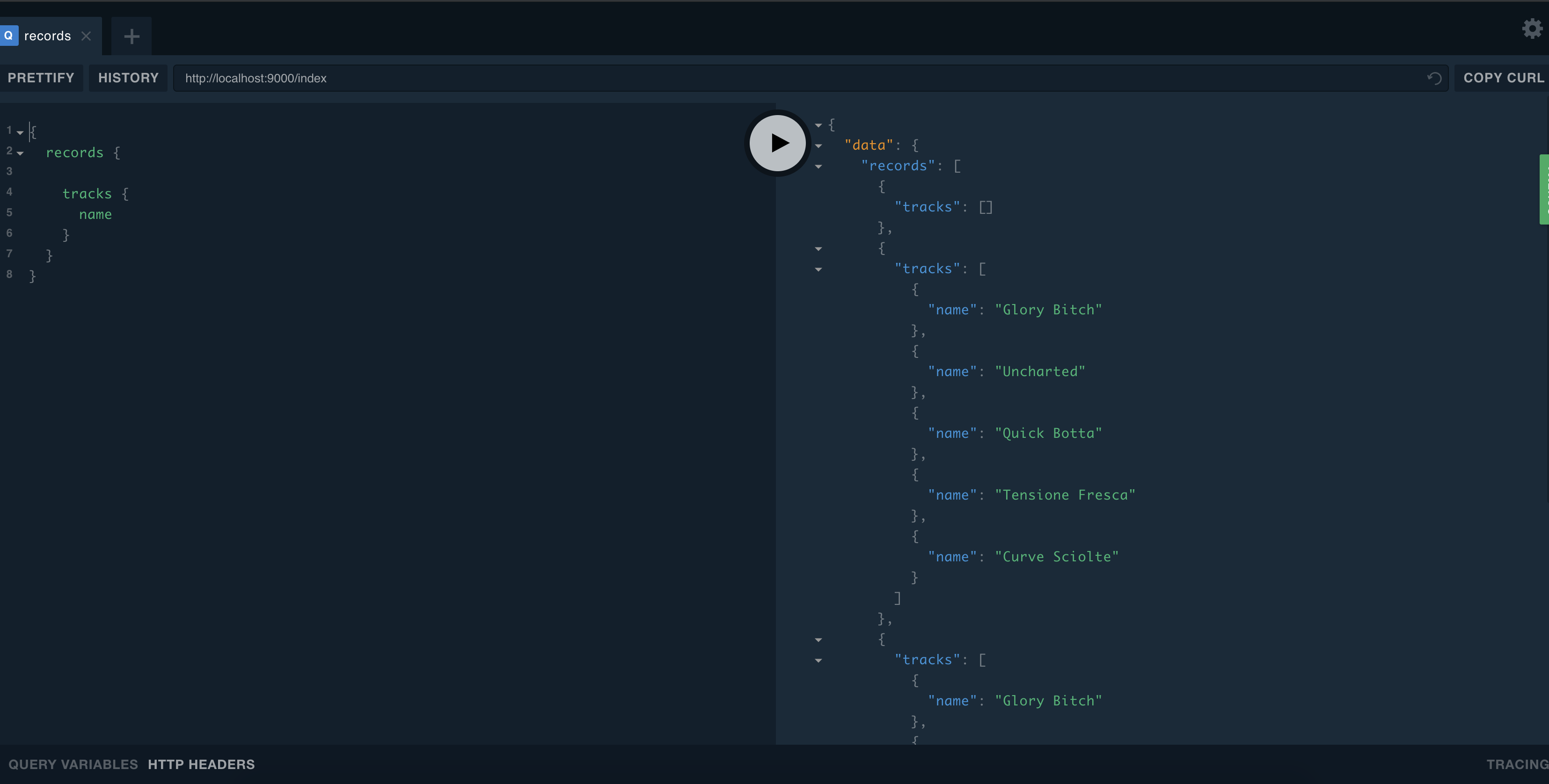This screenshot has width=1549, height=784.
Task: Close the records tab
Action: [x=86, y=36]
